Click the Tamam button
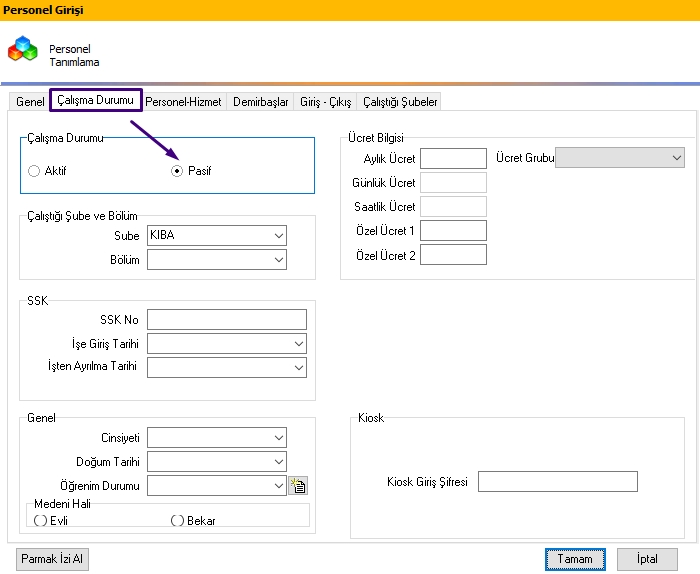This screenshot has width=700, height=574. 575,559
